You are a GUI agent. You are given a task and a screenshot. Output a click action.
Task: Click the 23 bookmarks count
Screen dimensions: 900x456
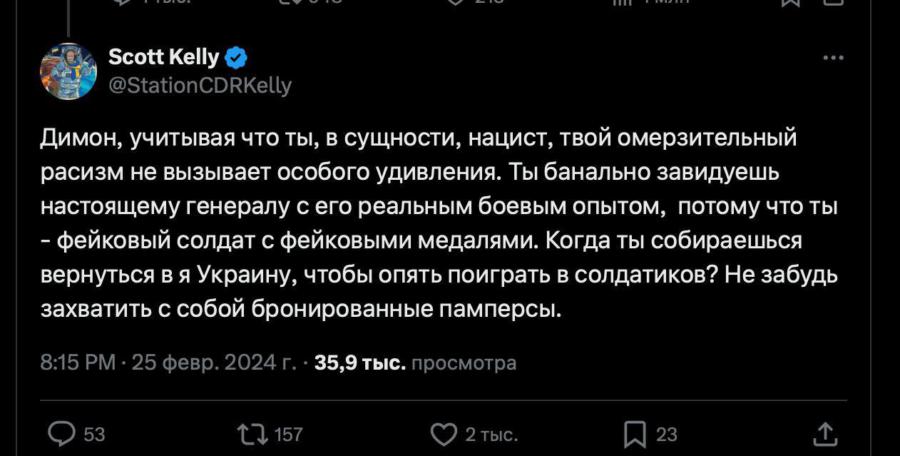pyautogui.click(x=666, y=434)
